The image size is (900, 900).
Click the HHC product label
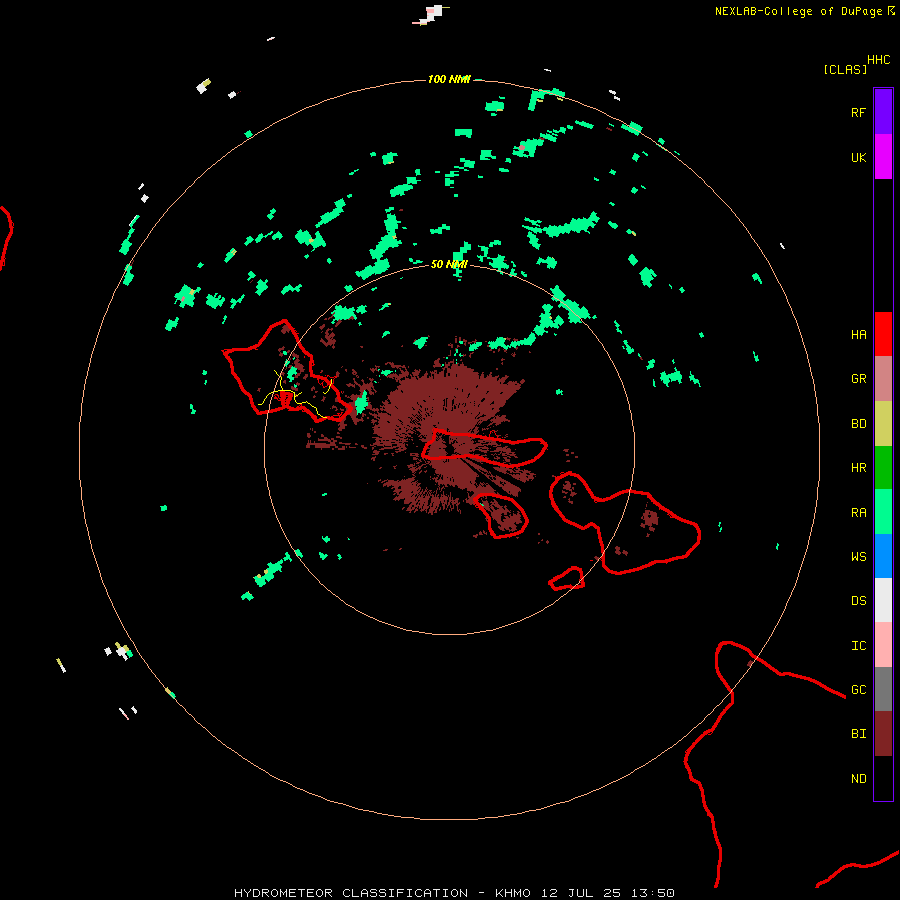coord(878,60)
